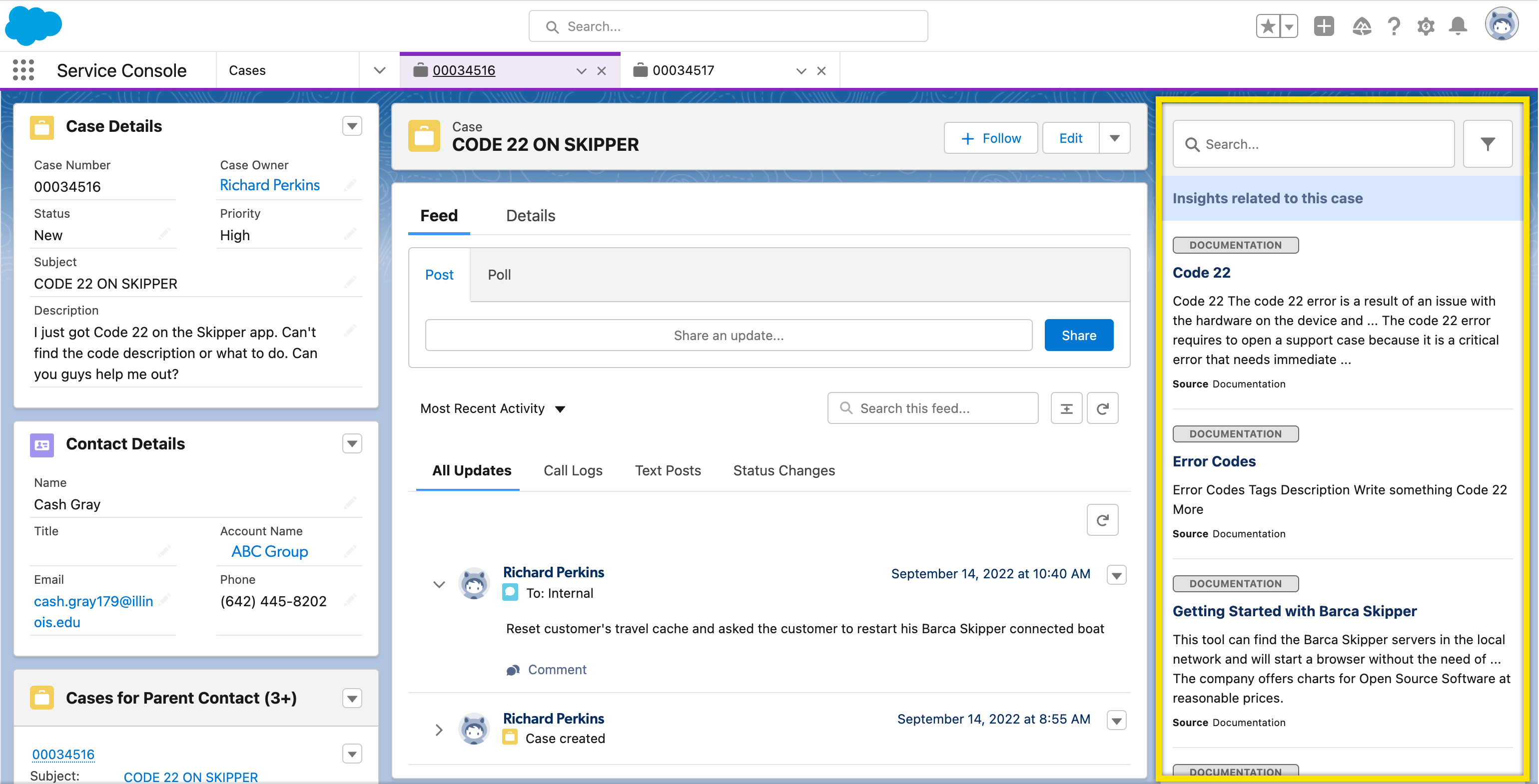Expand the Most Recent Activity dropdown
The width and height of the screenshot is (1539, 784).
pyautogui.click(x=562, y=408)
